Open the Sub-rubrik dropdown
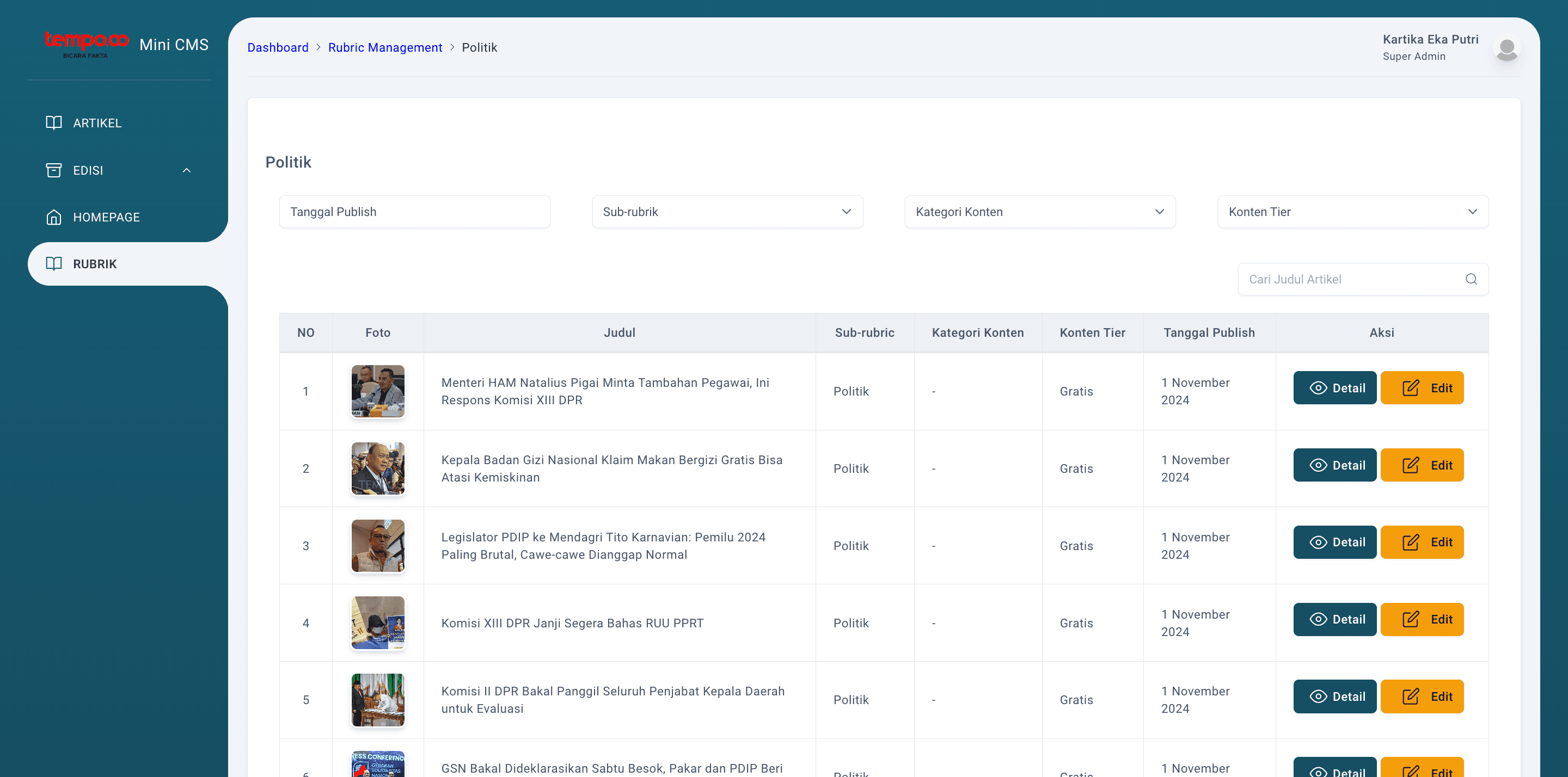Viewport: 1568px width, 777px height. 727,212
